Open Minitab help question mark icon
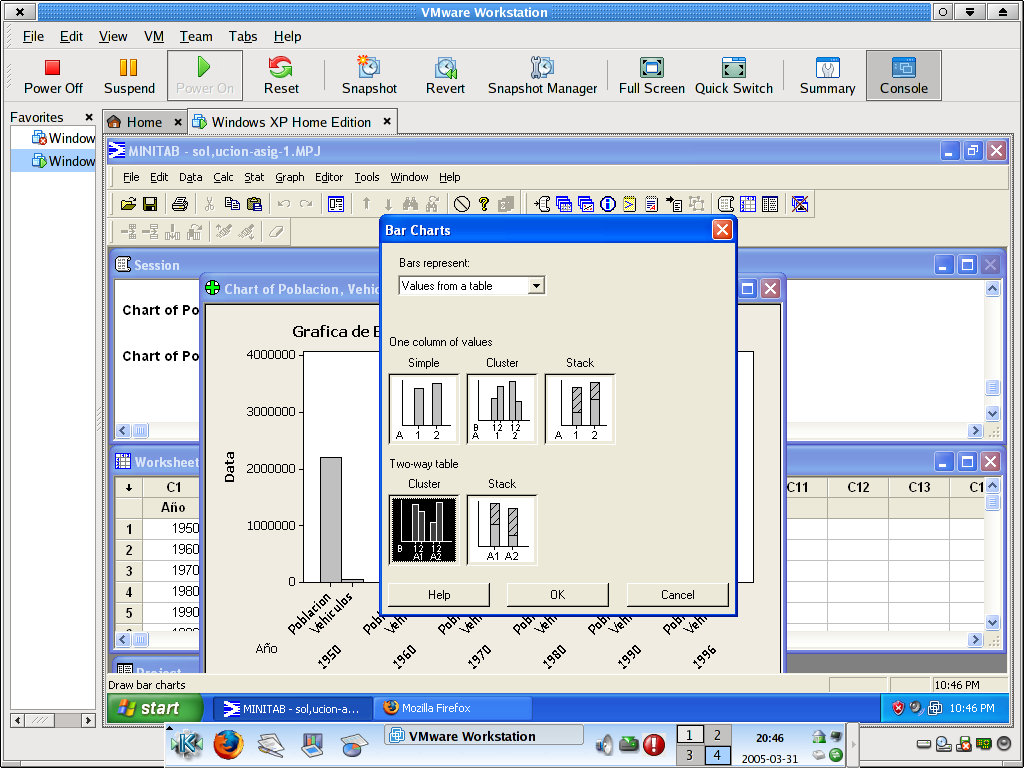This screenshot has height=768, width=1024. [x=483, y=204]
